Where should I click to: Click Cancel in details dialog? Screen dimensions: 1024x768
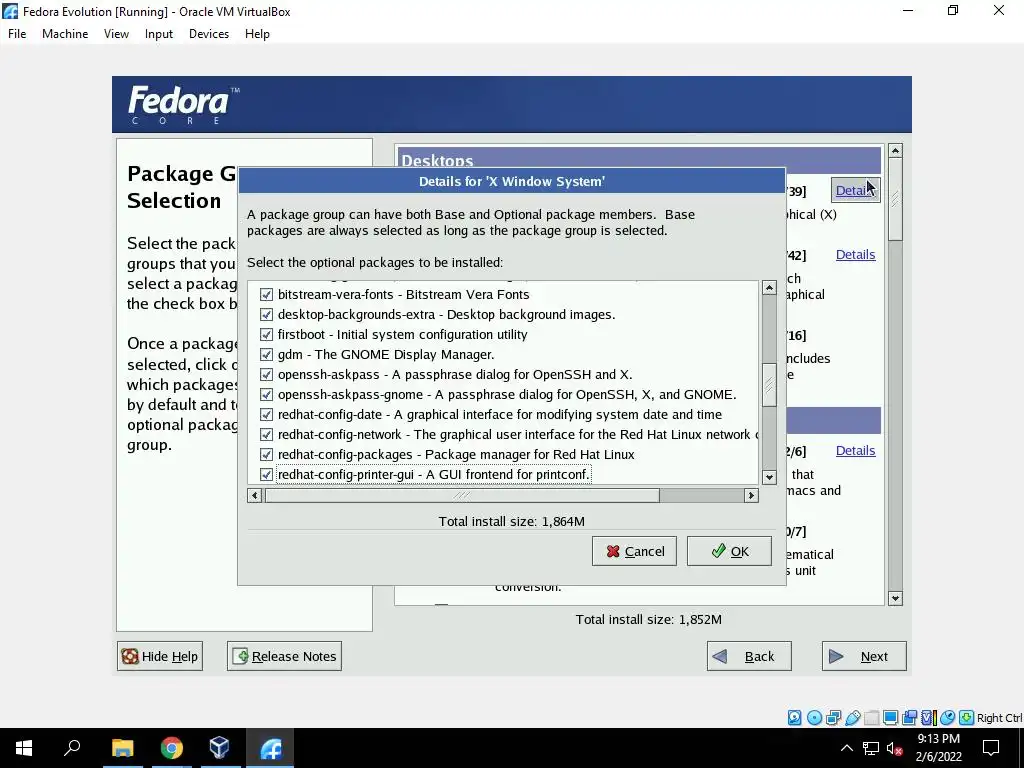[634, 551]
